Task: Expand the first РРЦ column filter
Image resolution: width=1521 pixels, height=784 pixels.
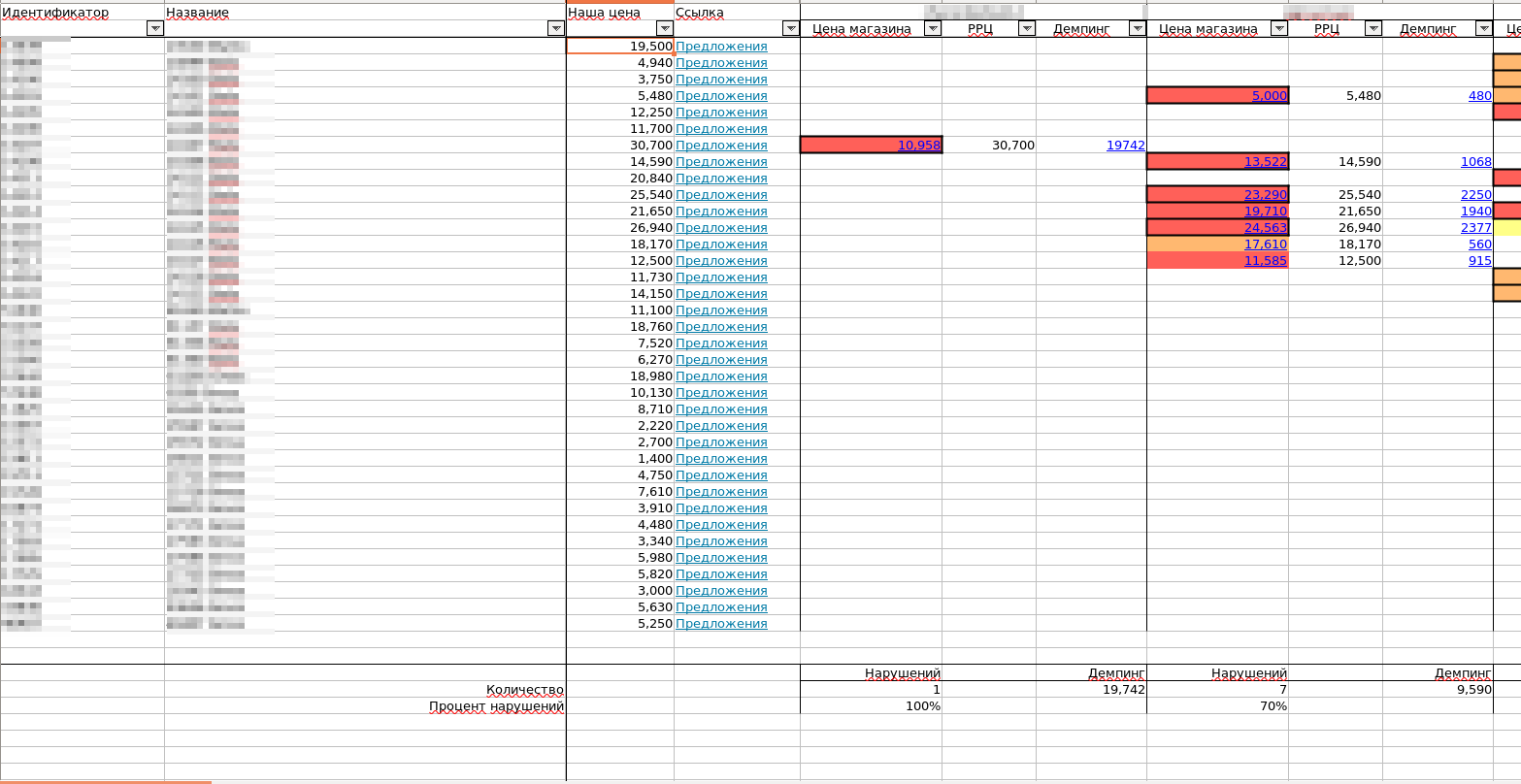Action: tap(1026, 29)
